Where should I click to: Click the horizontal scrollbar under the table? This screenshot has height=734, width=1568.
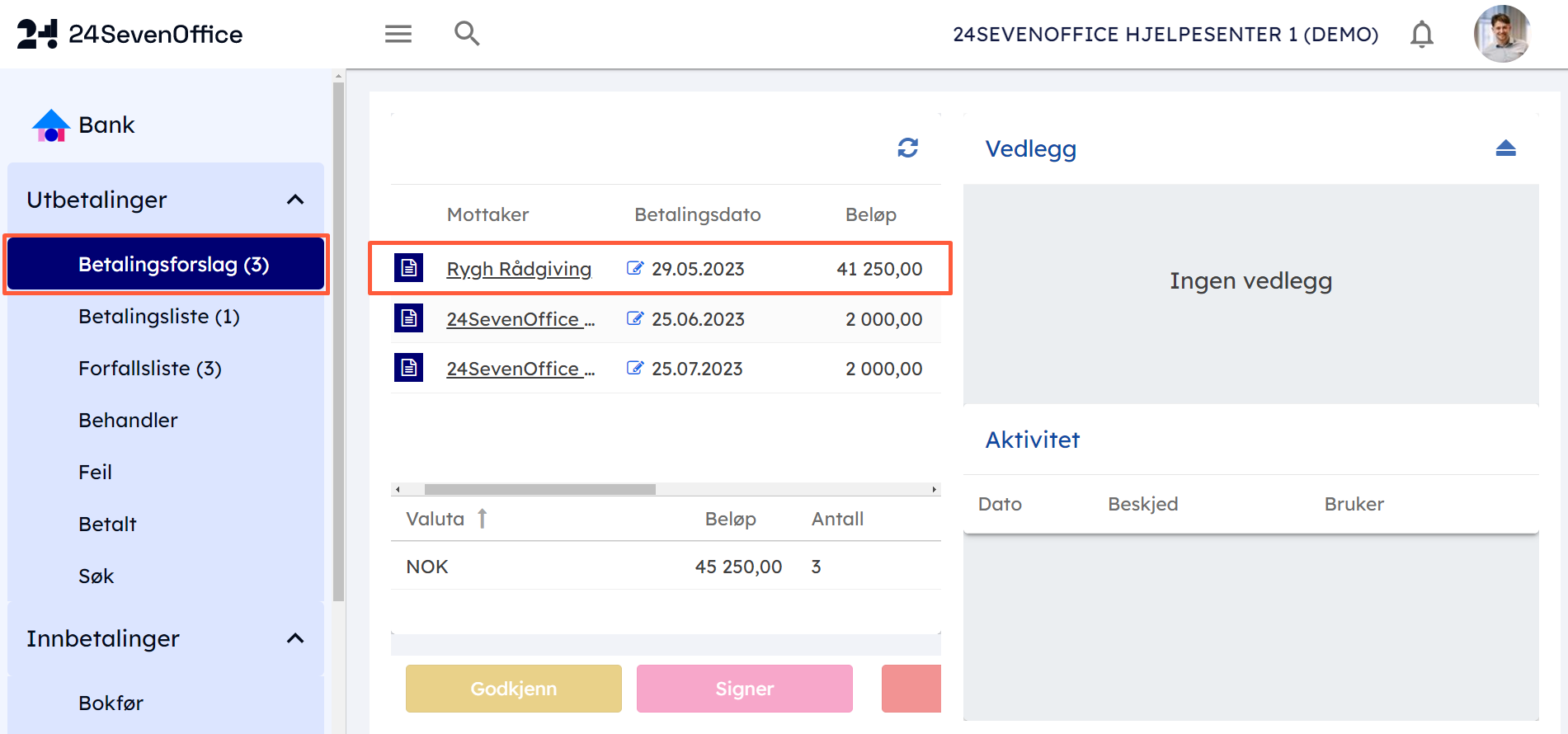(x=539, y=489)
